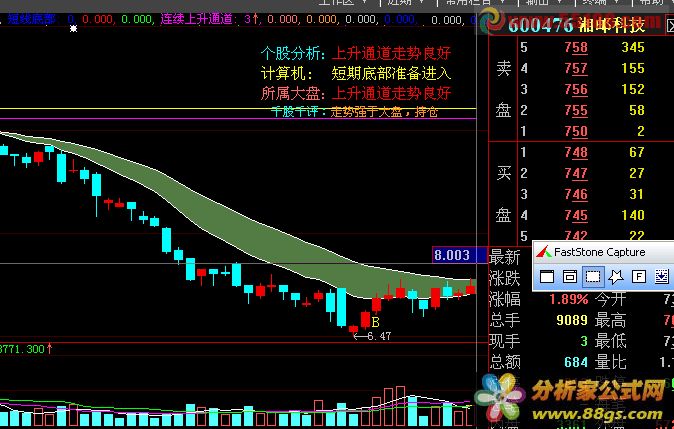Click the 今开 label
The image size is (674, 429).
click(610, 299)
